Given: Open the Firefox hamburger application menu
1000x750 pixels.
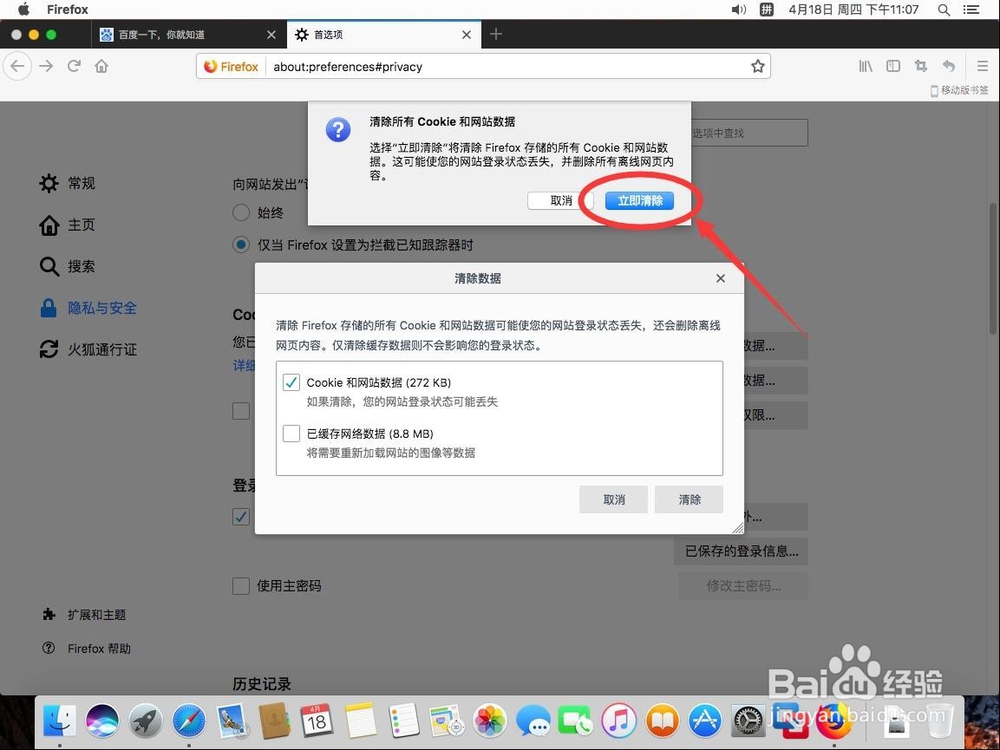Looking at the screenshot, I should point(981,65).
